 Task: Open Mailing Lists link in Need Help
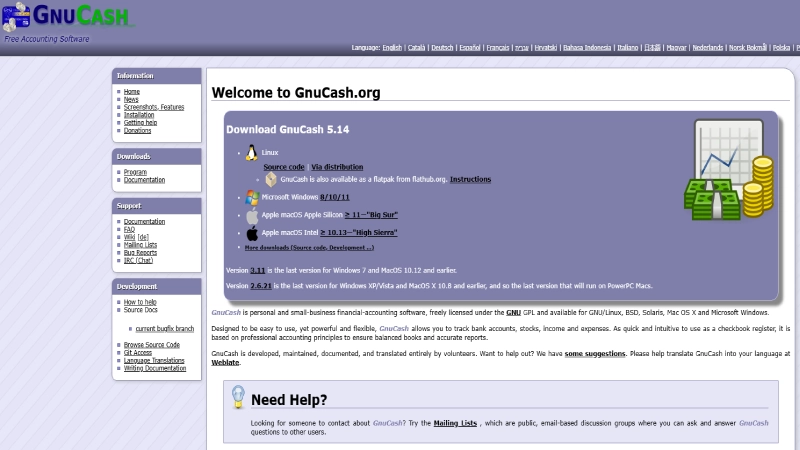(455, 423)
